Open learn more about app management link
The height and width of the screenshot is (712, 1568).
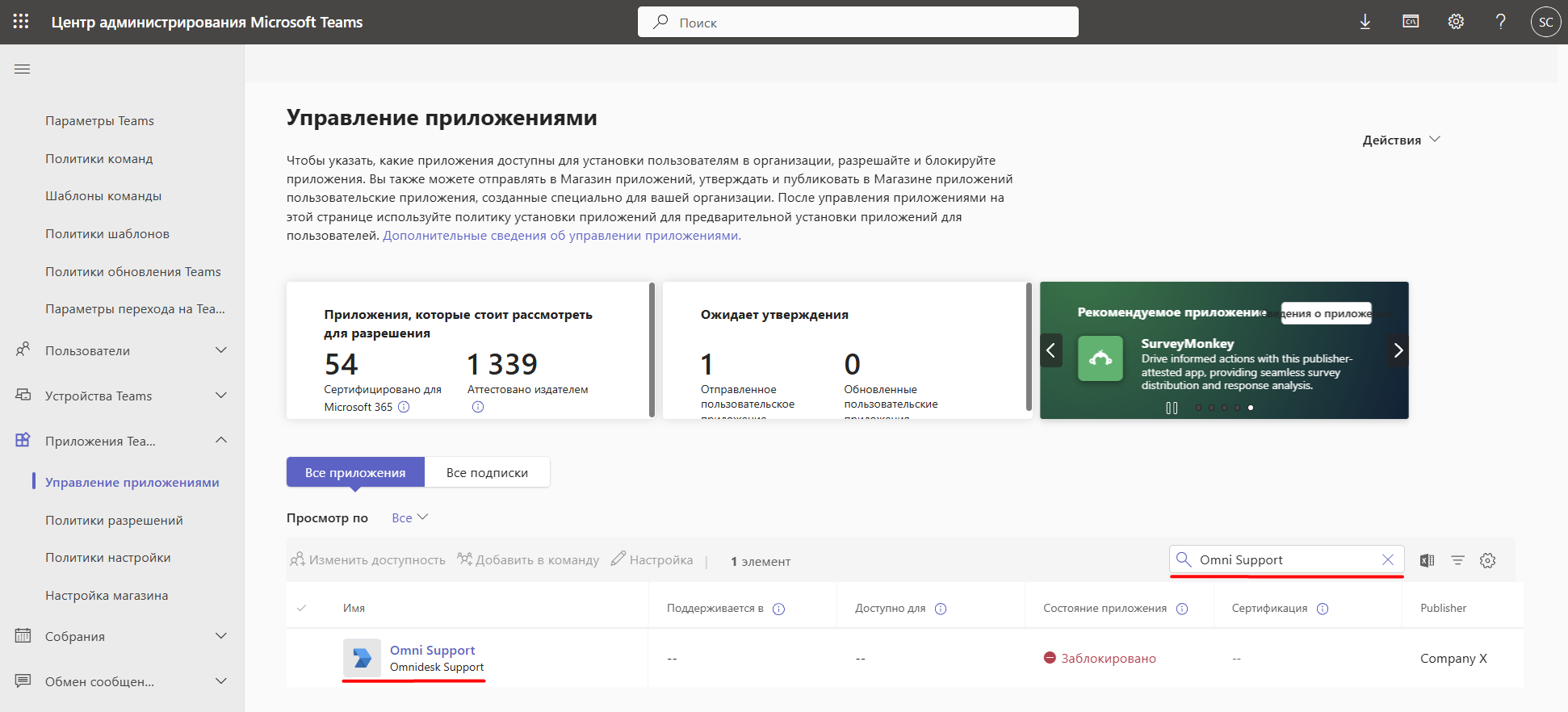tap(562, 236)
